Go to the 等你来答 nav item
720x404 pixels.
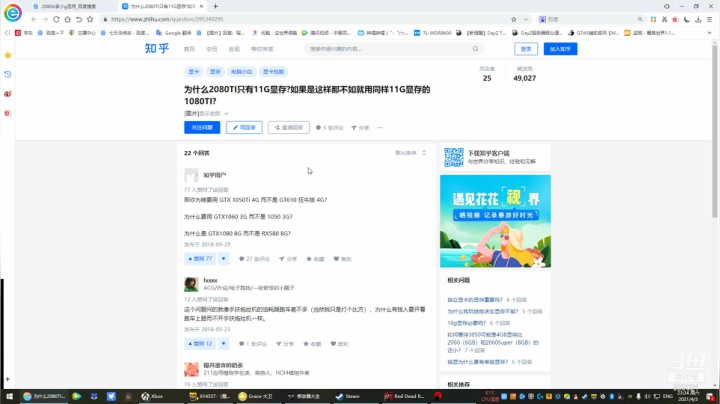(262, 49)
